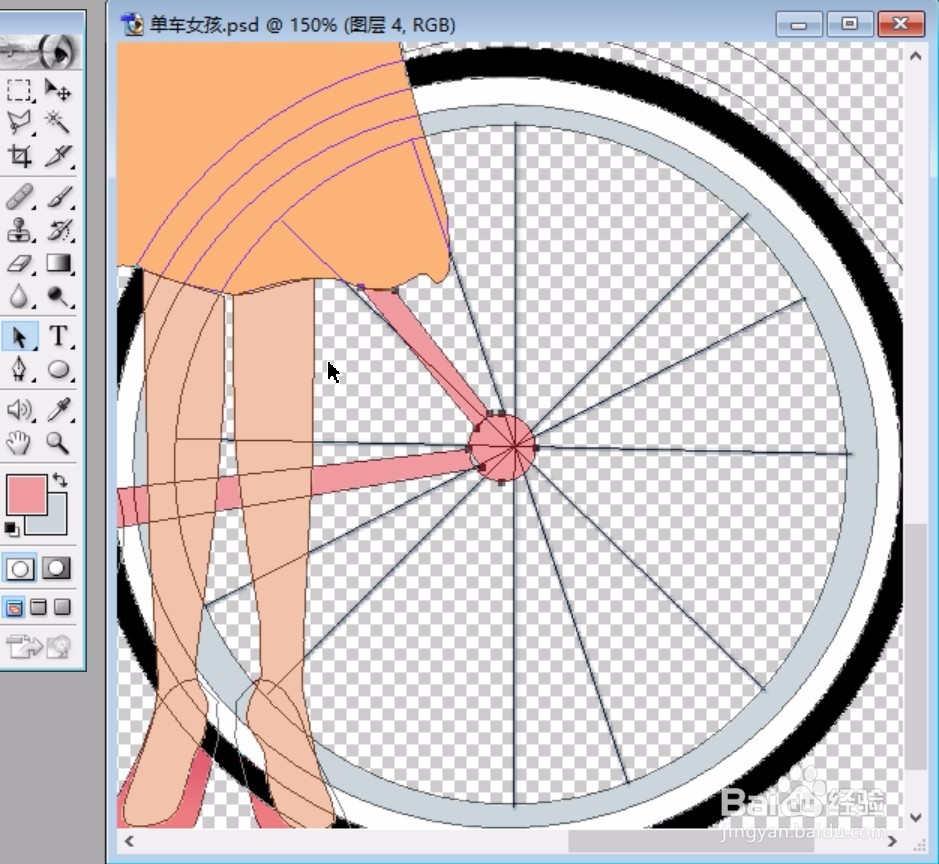This screenshot has width=939, height=864.
Task: Close the 单车女孩.psd document window
Action: coord(901,25)
